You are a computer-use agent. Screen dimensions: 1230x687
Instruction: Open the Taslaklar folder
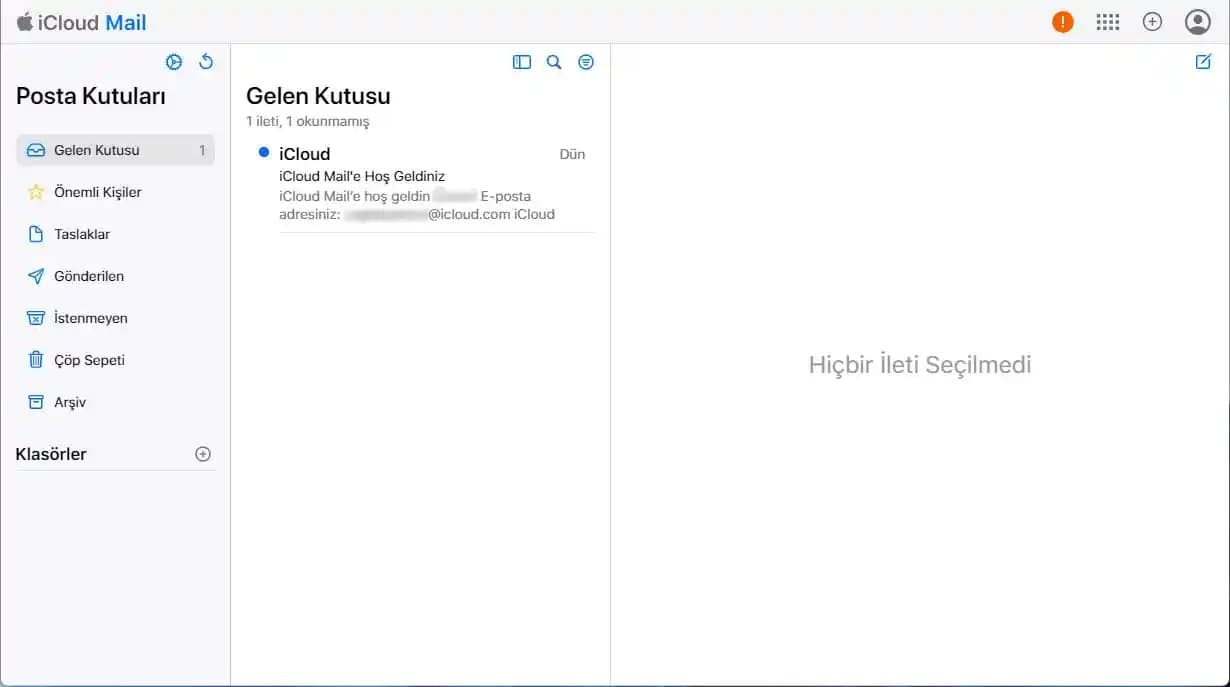81,234
